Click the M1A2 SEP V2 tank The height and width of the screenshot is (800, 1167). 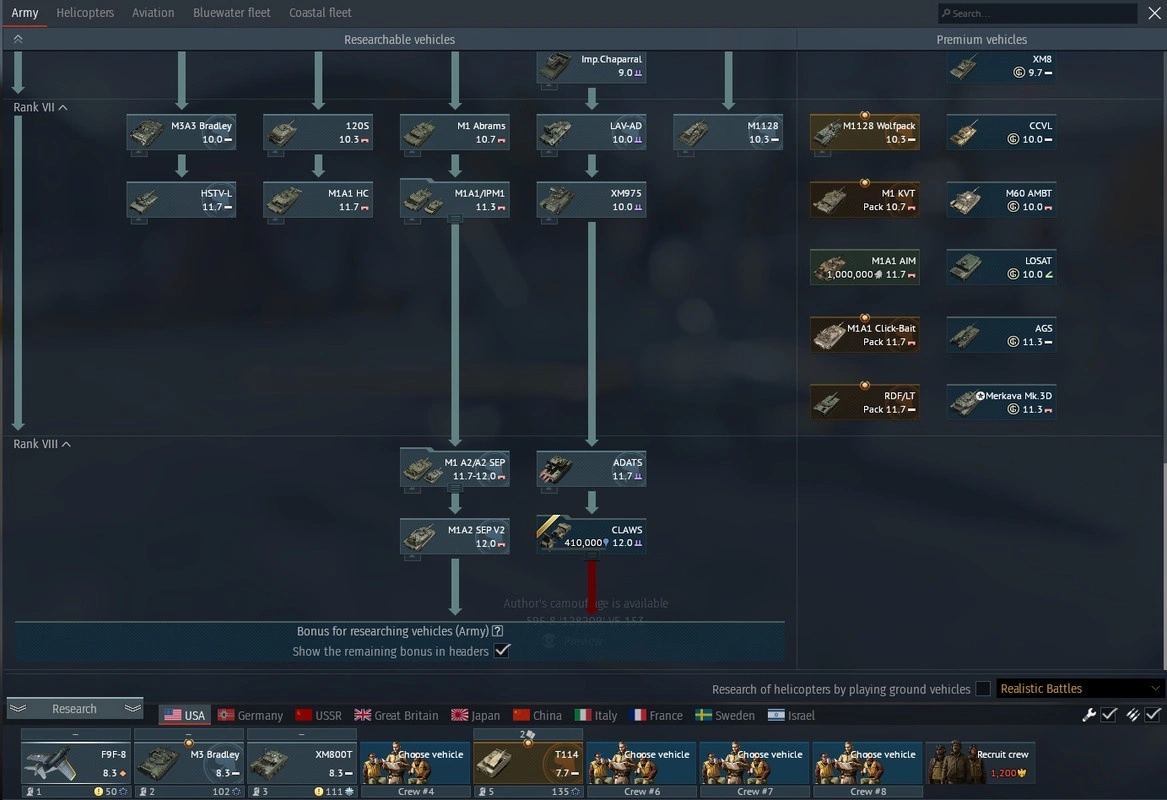(x=454, y=536)
